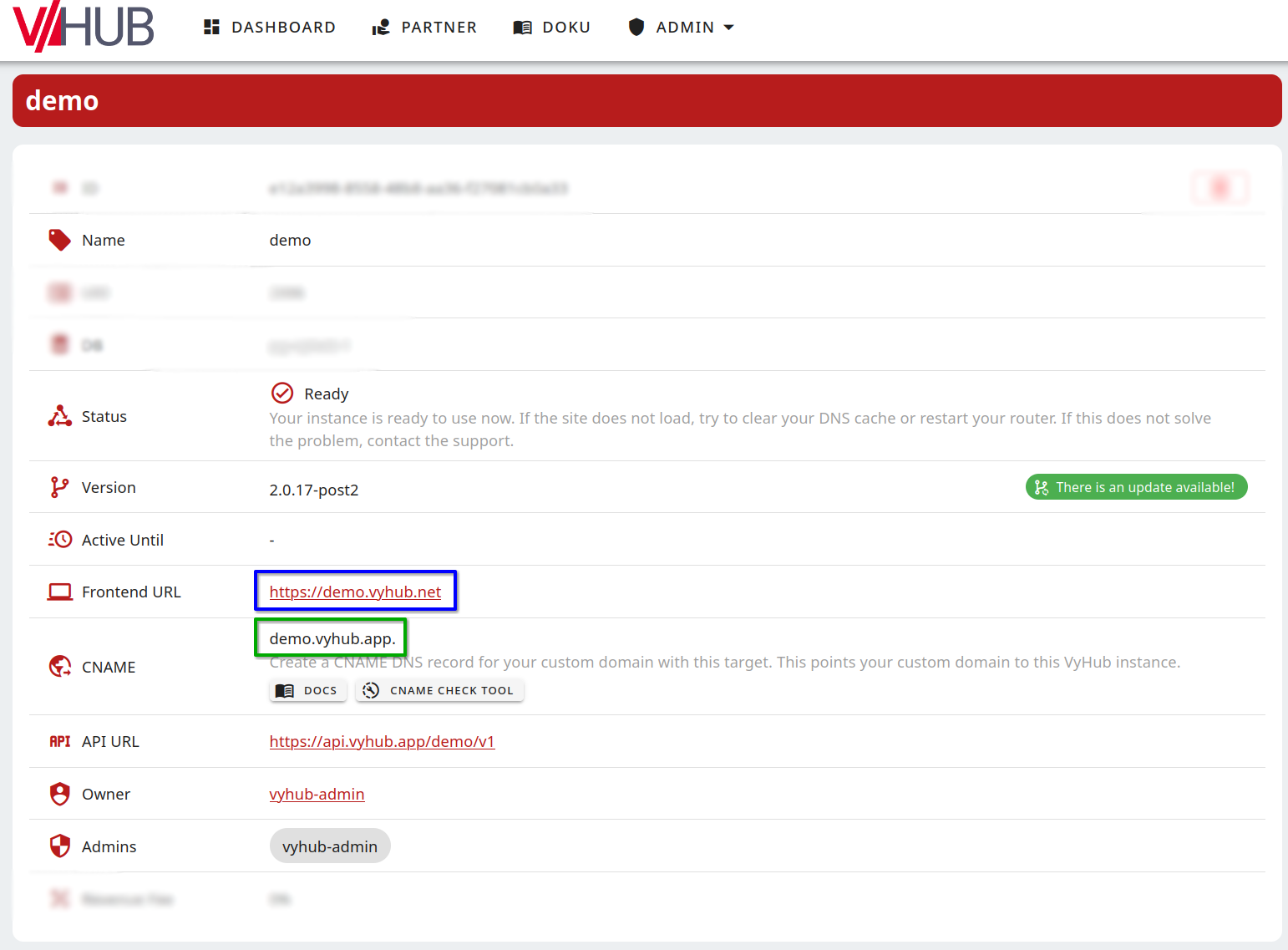Screen dimensions: 1288x950
Task: Click the CNAME globe icon
Action: click(59, 667)
